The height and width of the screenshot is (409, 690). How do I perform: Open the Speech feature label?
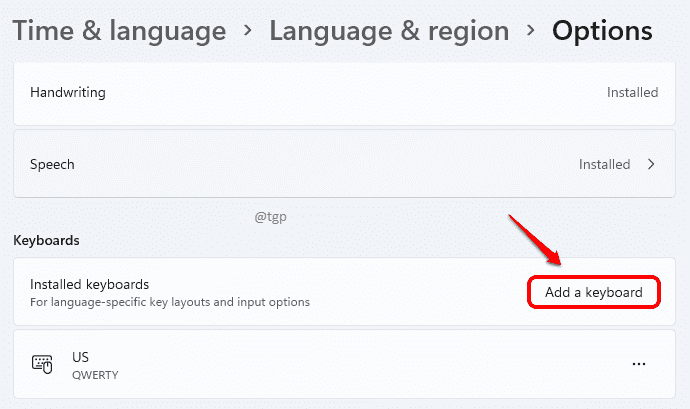(53, 164)
